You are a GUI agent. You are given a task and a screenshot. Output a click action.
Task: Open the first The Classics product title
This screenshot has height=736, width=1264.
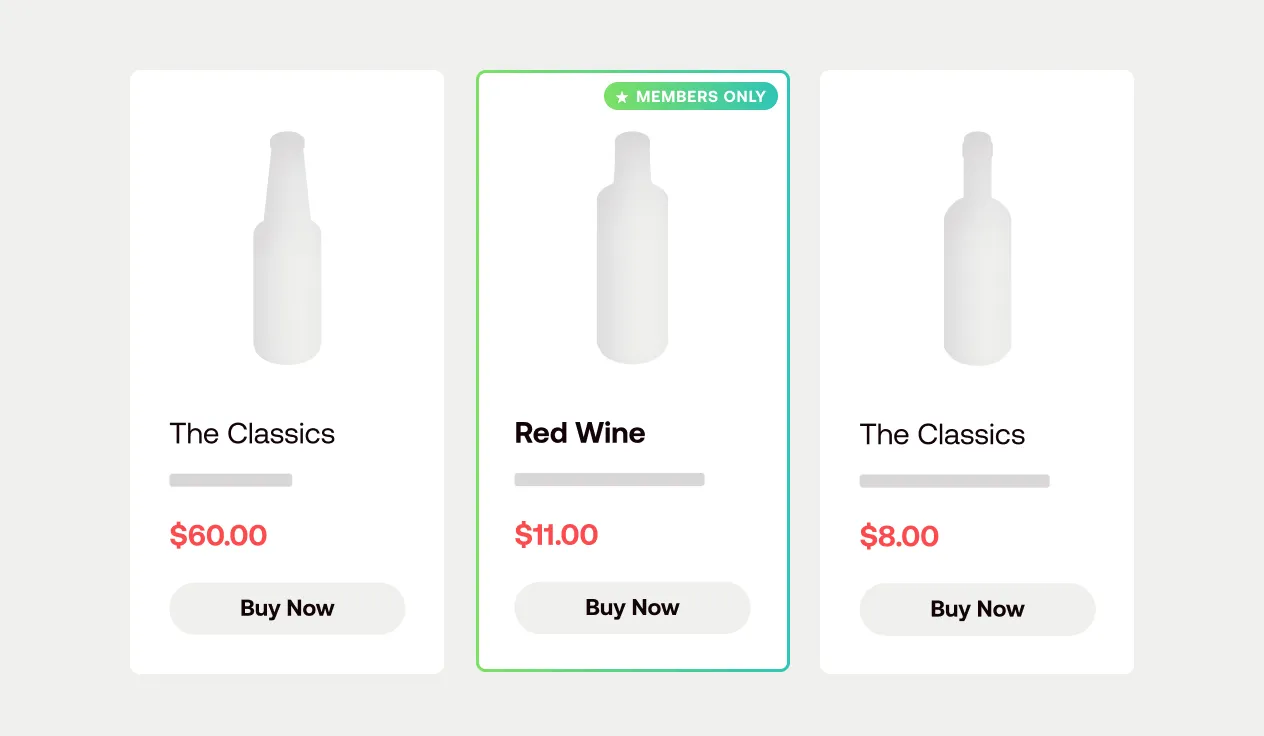252,434
